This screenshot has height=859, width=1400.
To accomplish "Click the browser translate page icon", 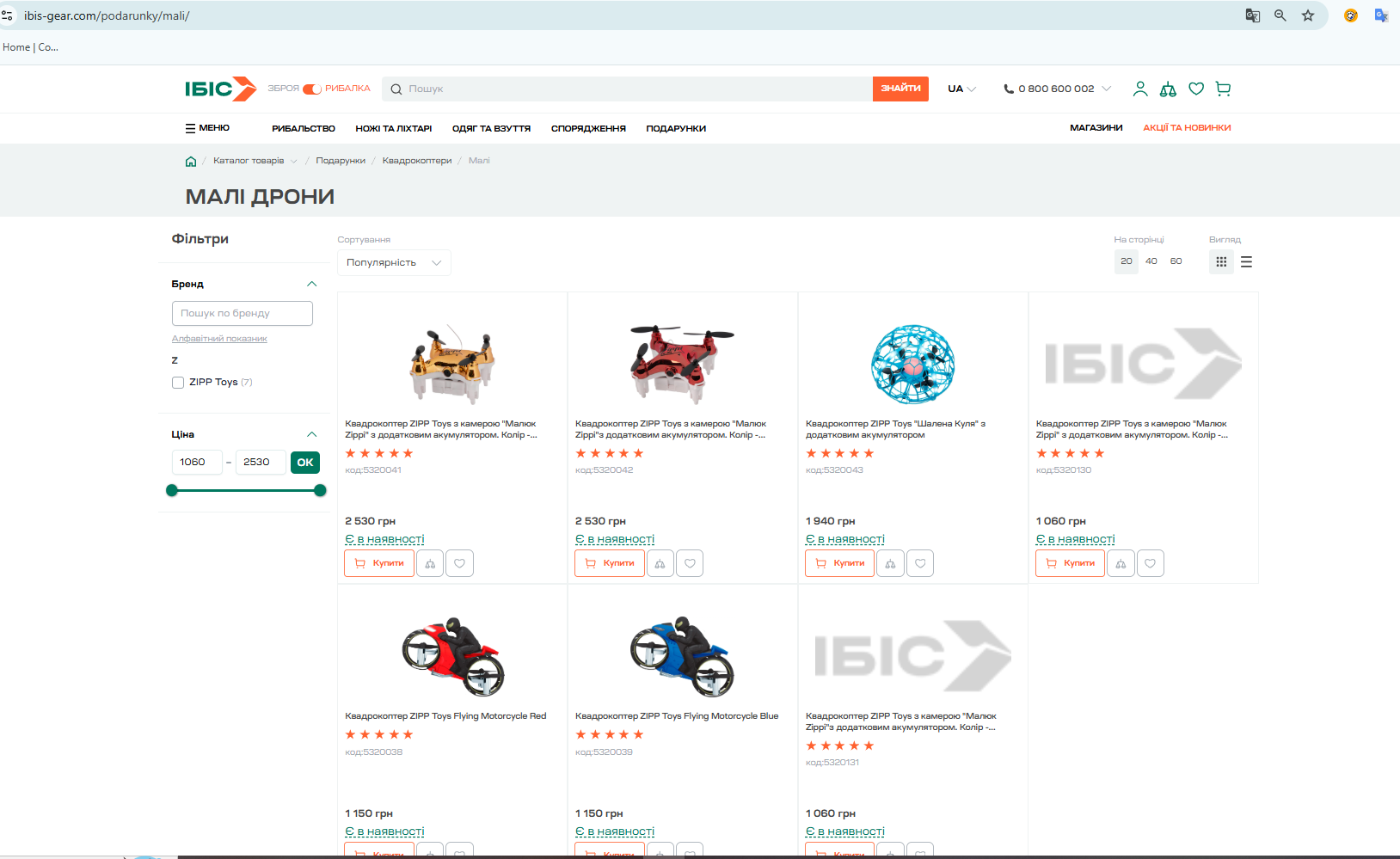I will coord(1253,15).
